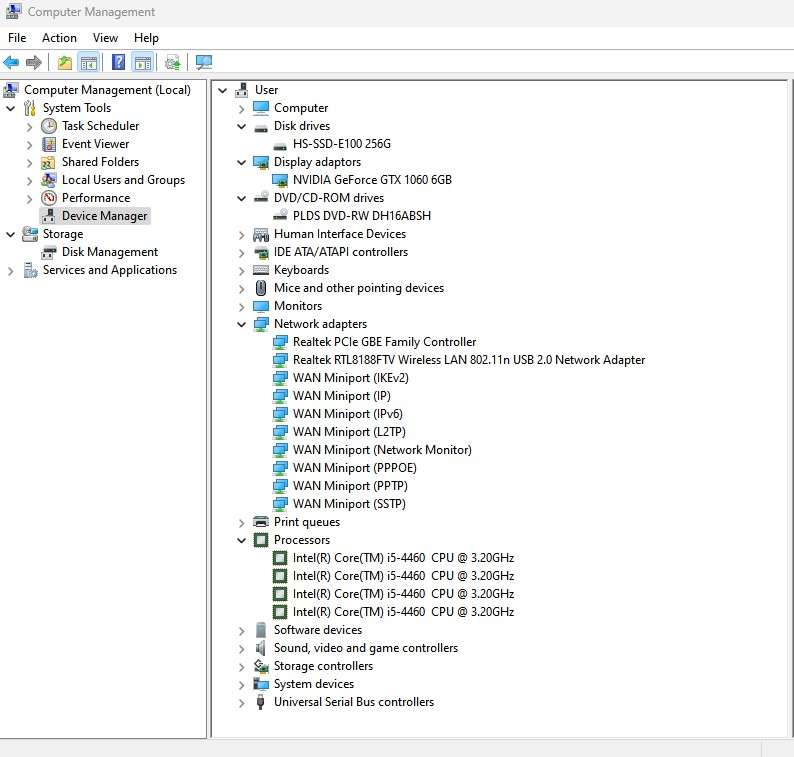Viewport: 794px width, 757px height.
Task: Click the blue Help question mark icon
Action: point(118,62)
